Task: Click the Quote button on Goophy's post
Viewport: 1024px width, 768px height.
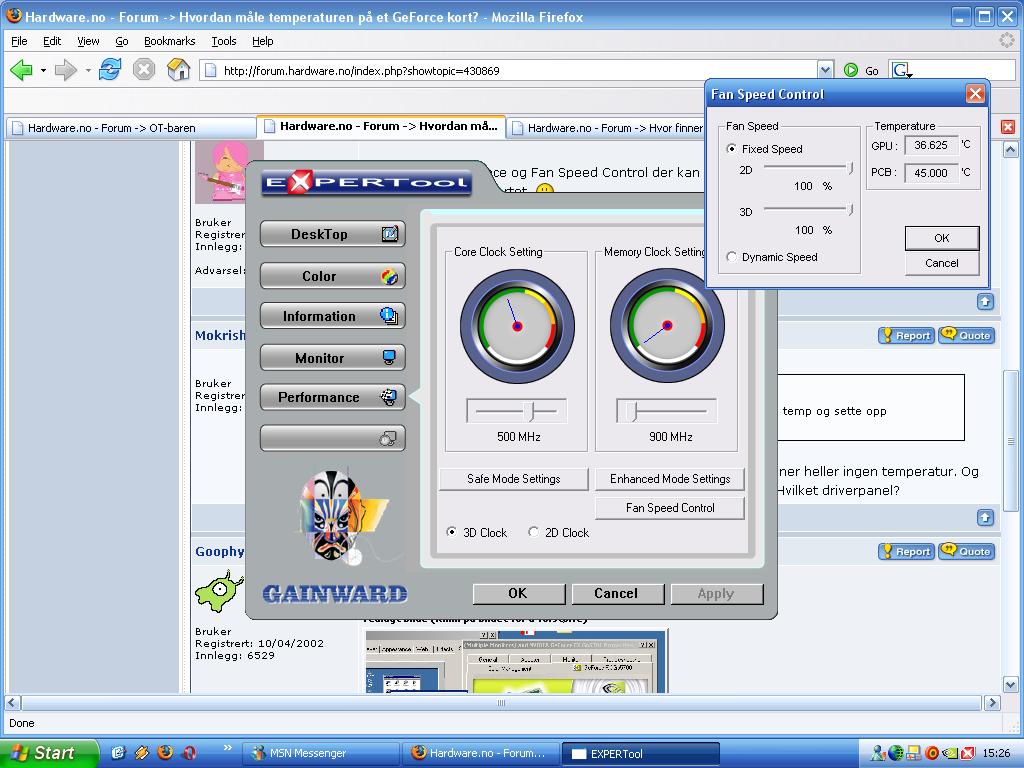Action: [967, 551]
